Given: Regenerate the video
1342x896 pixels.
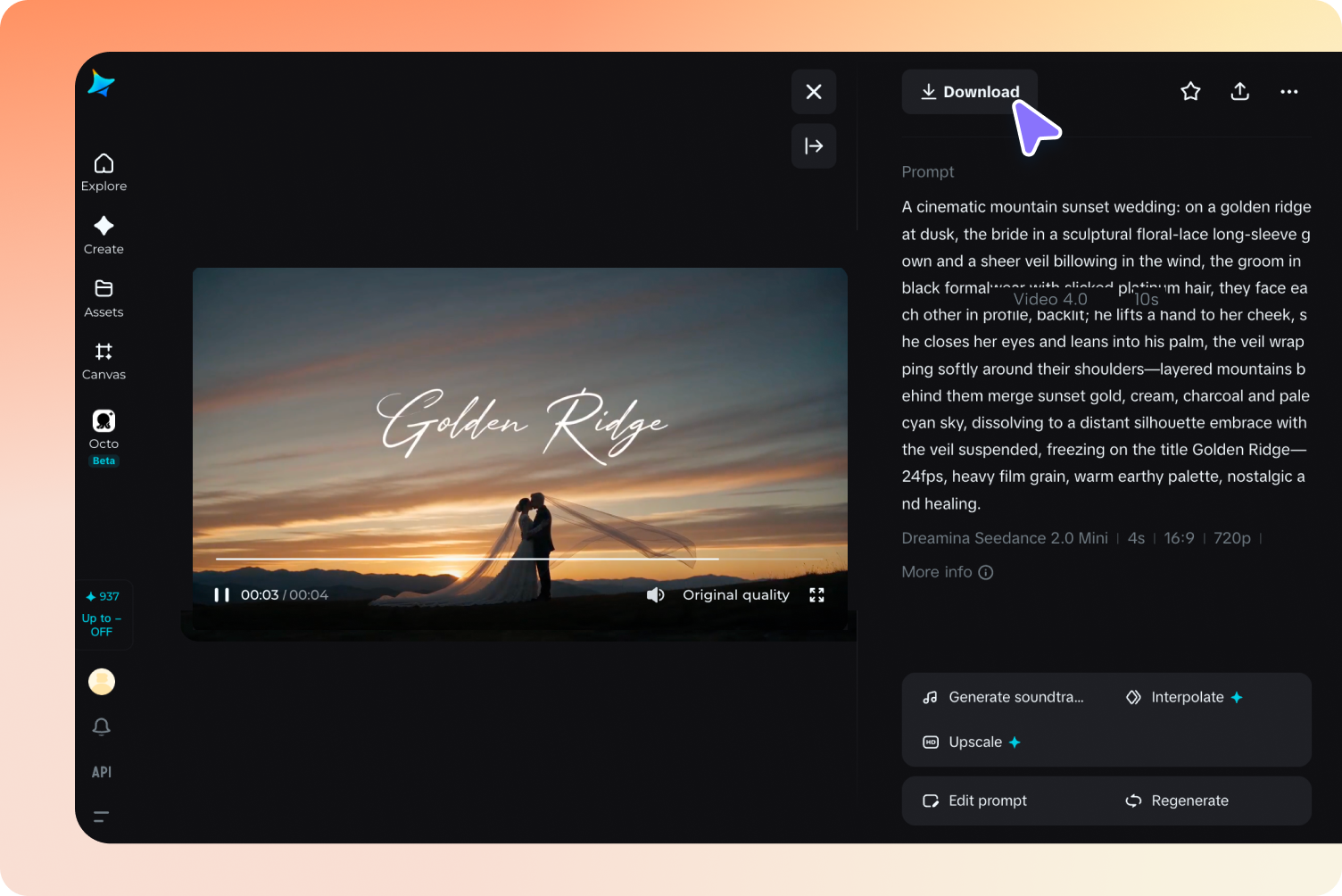Looking at the screenshot, I should tap(1177, 801).
